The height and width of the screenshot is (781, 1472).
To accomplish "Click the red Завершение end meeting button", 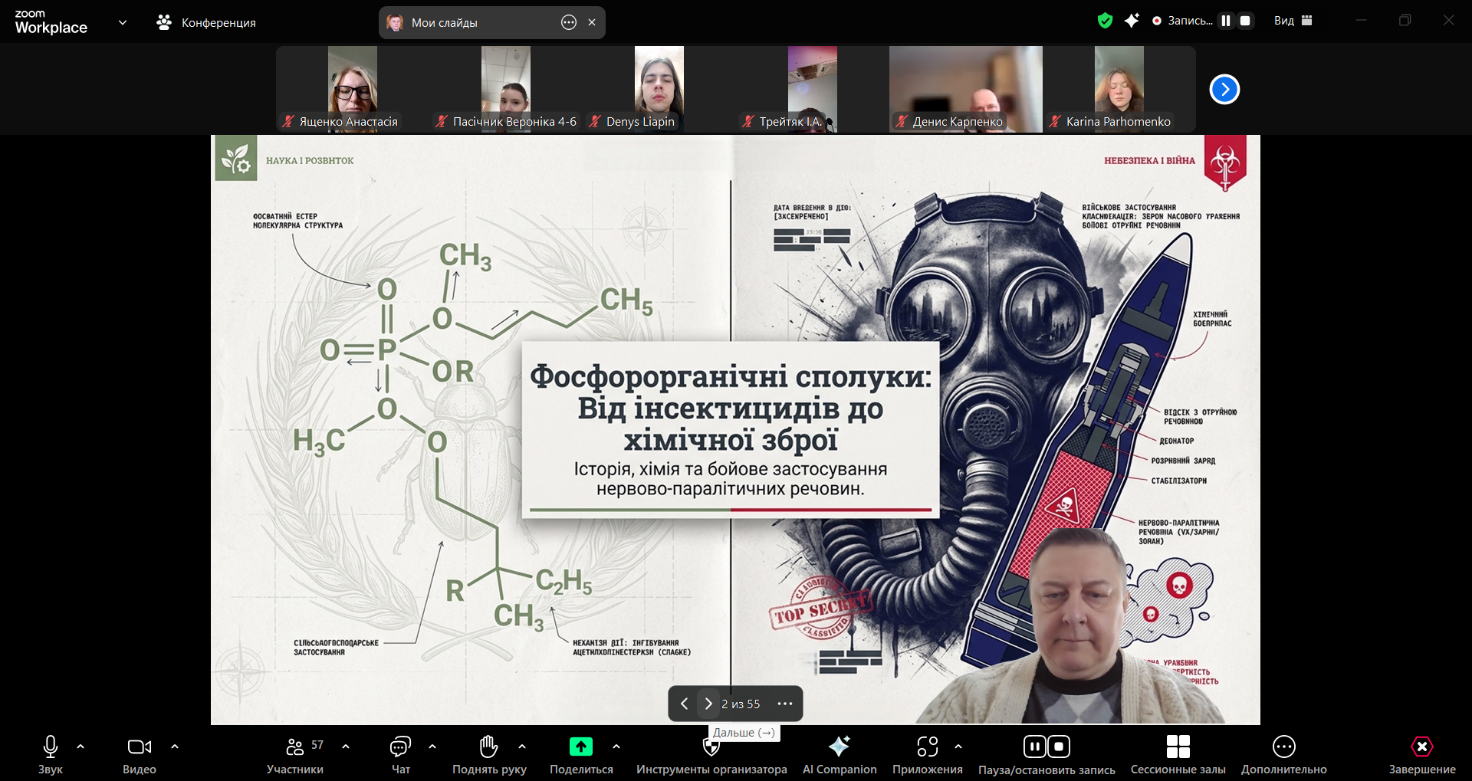I will click(1421, 747).
